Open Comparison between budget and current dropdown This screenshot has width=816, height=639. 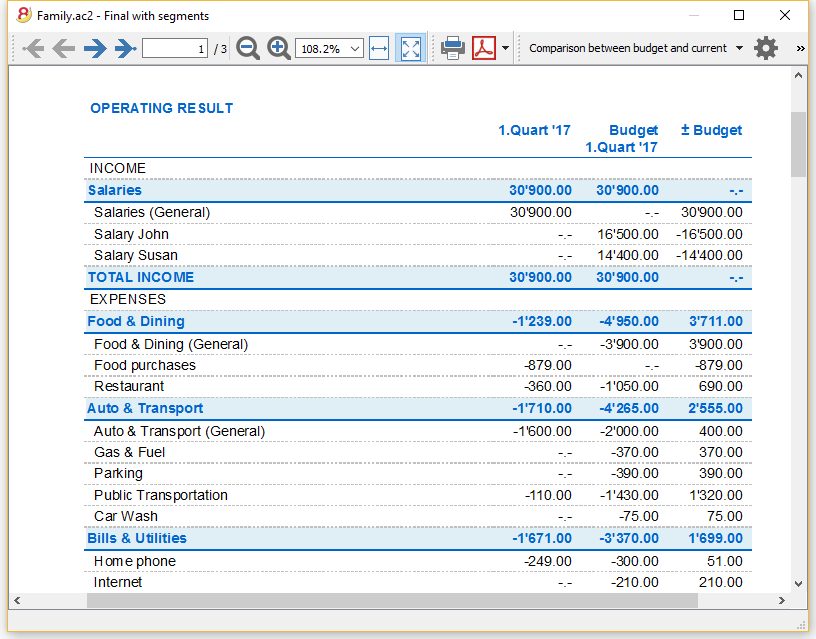636,48
